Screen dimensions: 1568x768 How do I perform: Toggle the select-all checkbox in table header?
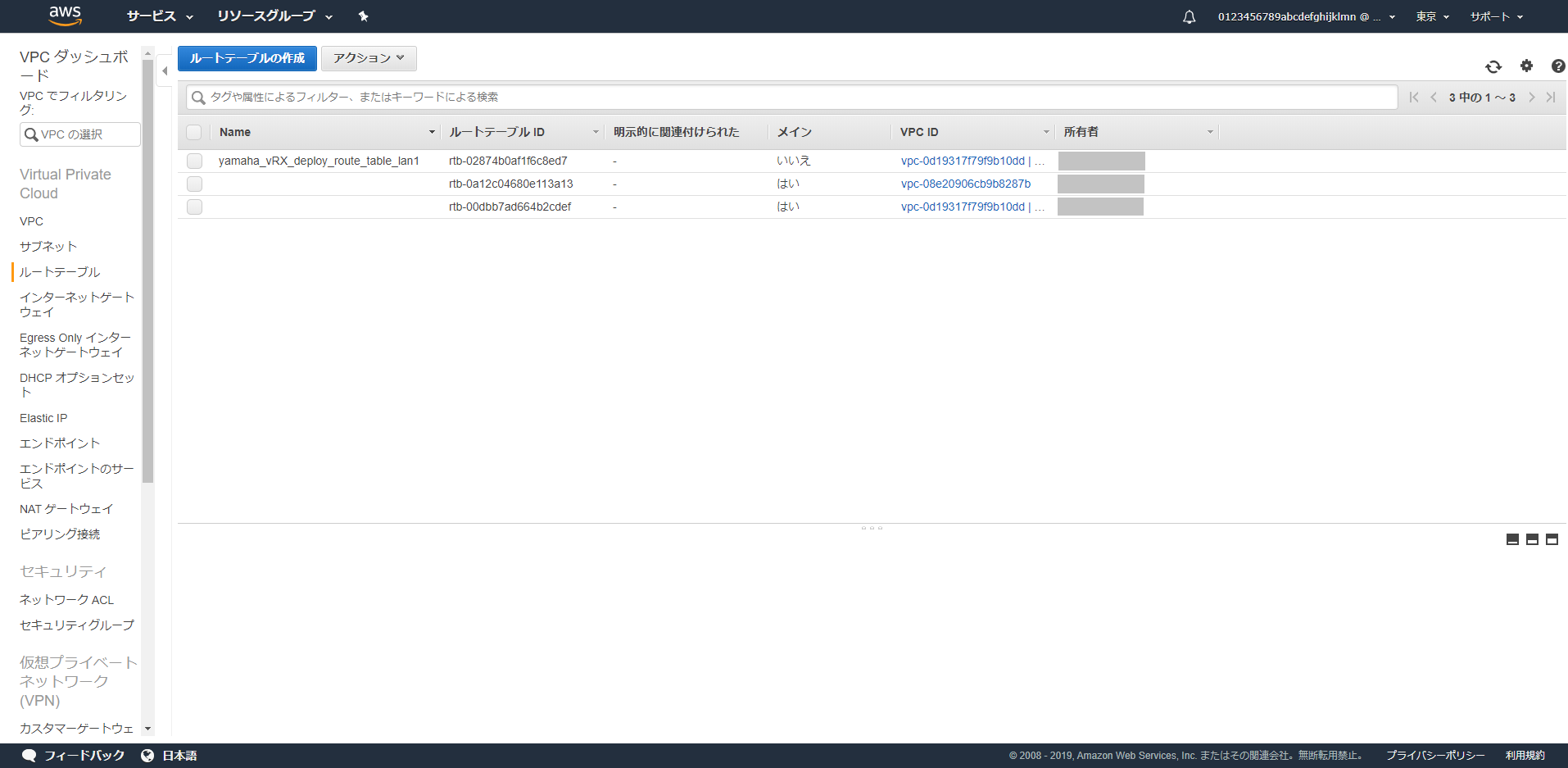click(x=194, y=132)
